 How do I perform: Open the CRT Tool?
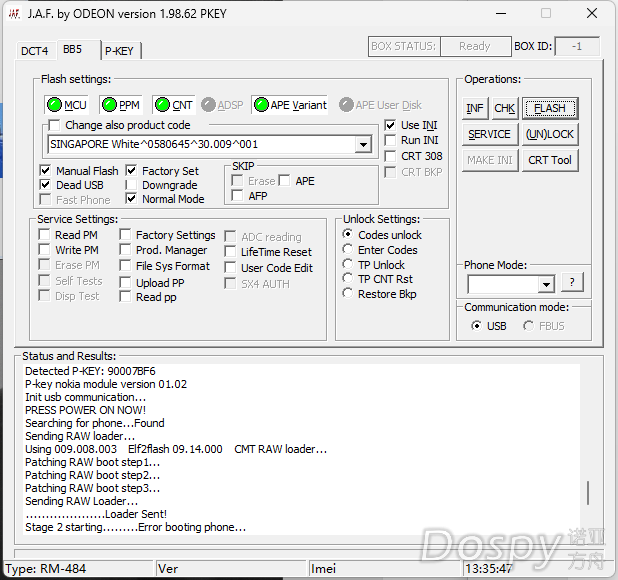click(x=550, y=160)
